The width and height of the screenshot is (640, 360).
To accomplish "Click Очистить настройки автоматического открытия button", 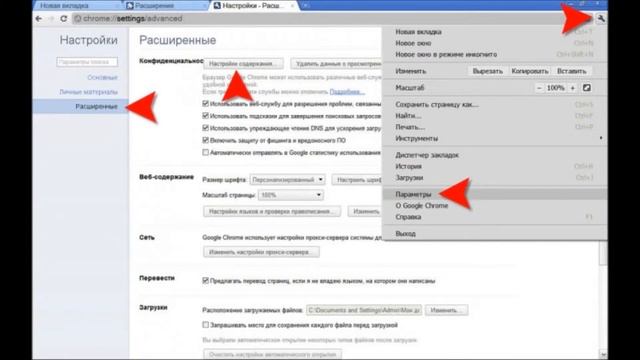I will (x=273, y=354).
